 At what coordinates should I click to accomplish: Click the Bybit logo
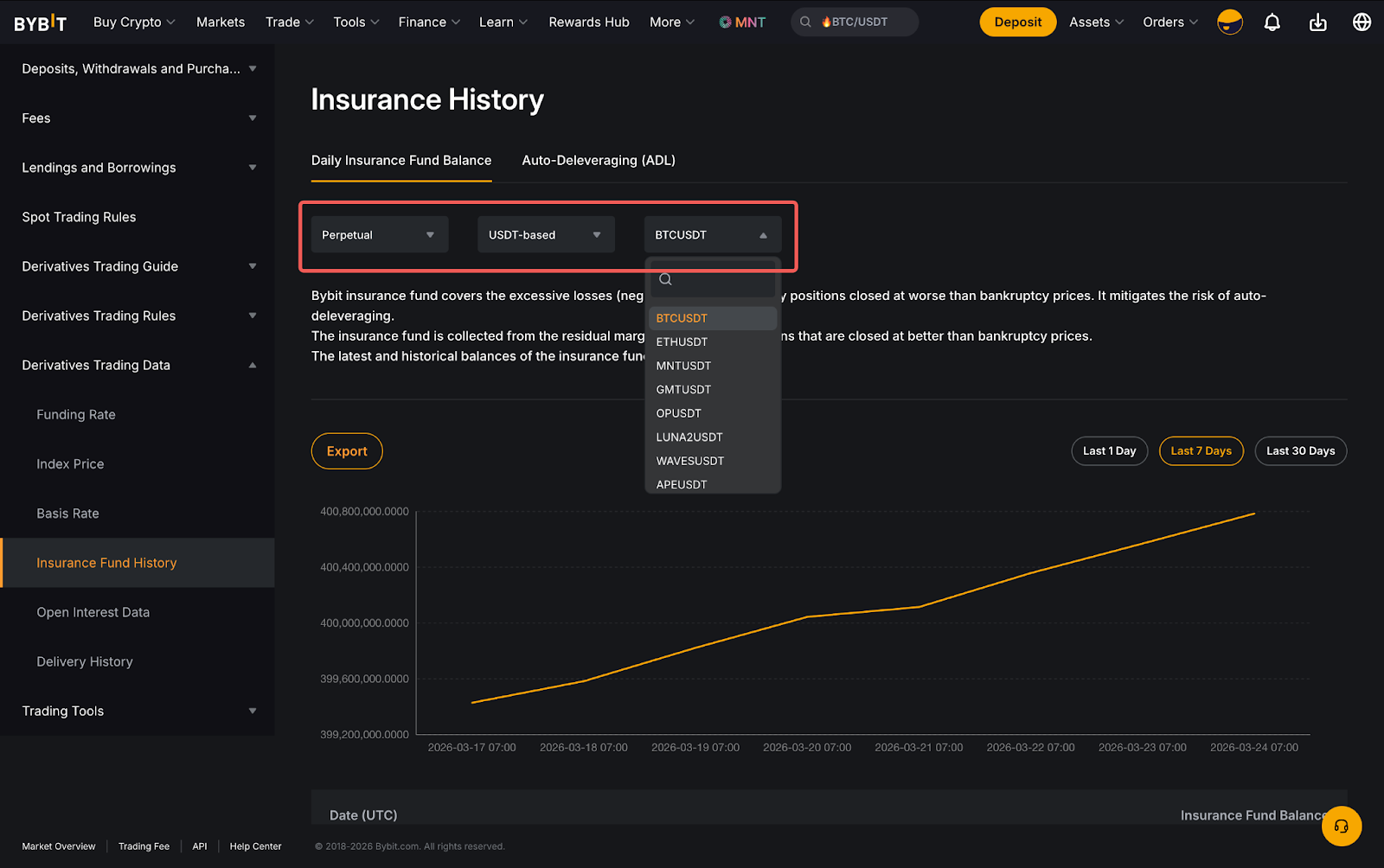pos(40,22)
